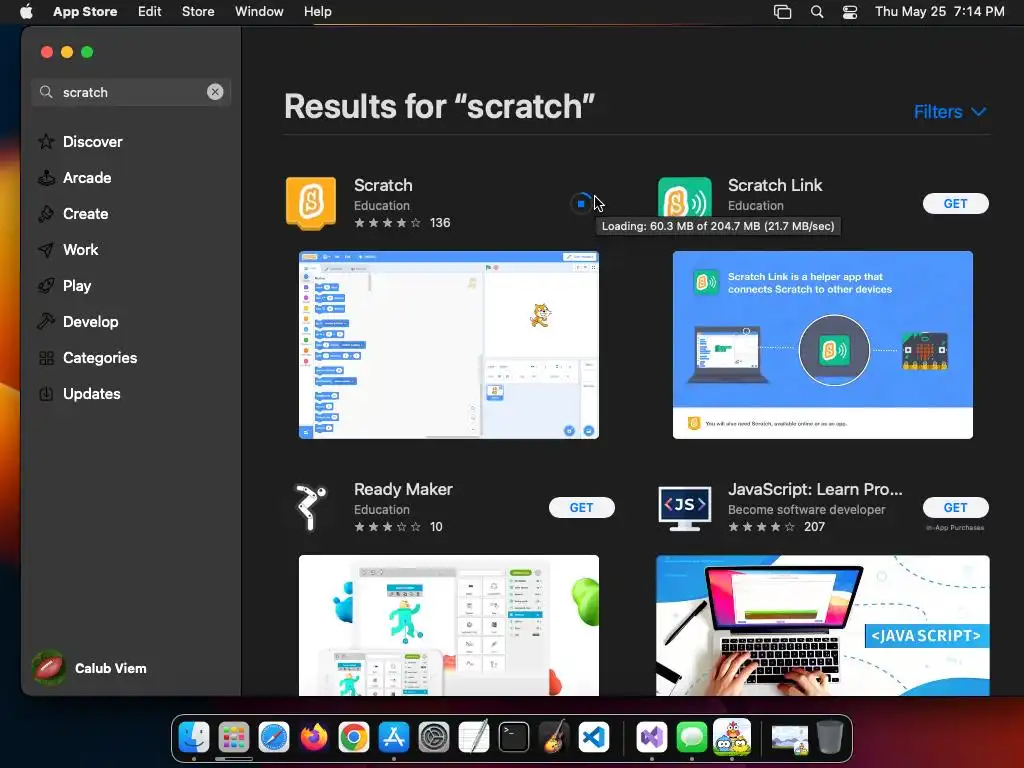Open Terminal from the Dock
The image size is (1024, 768).
514,737
